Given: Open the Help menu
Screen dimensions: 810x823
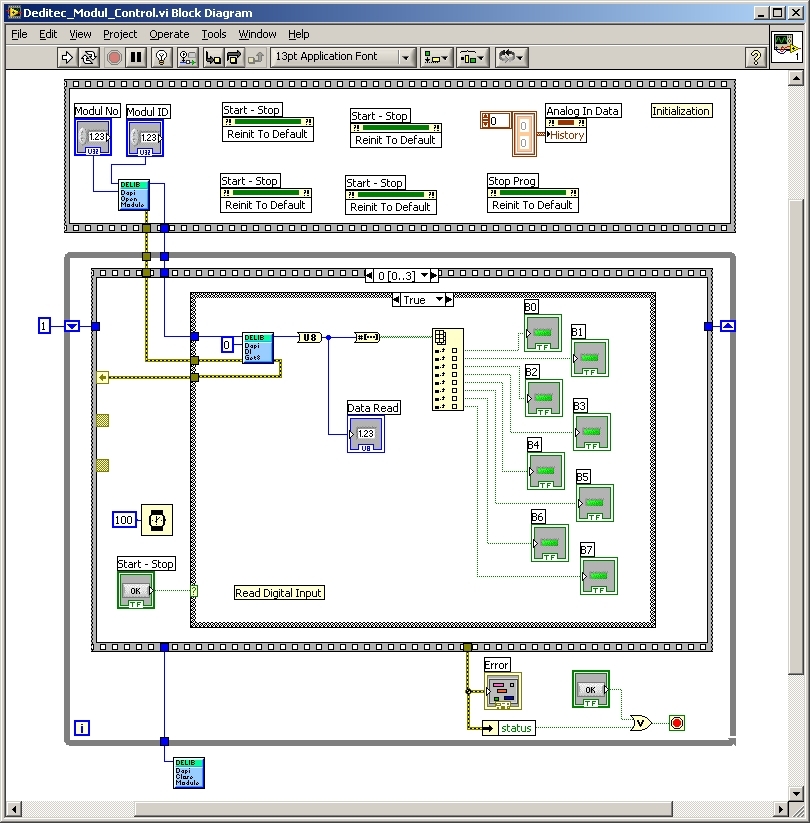Looking at the screenshot, I should coord(298,34).
